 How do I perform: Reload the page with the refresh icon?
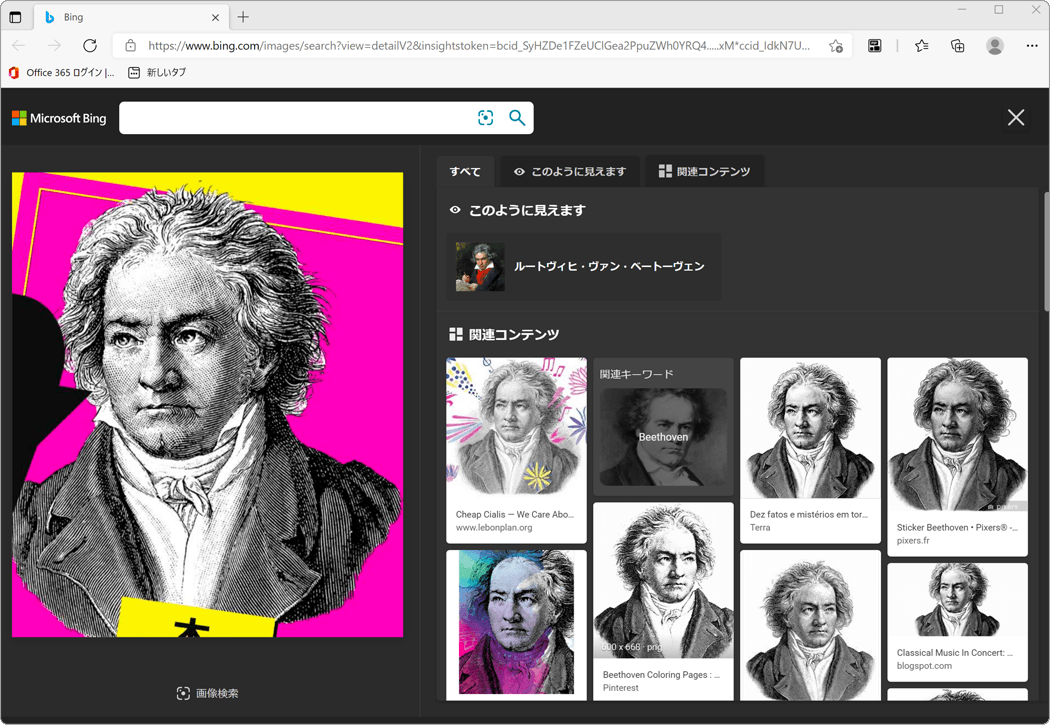click(x=90, y=46)
